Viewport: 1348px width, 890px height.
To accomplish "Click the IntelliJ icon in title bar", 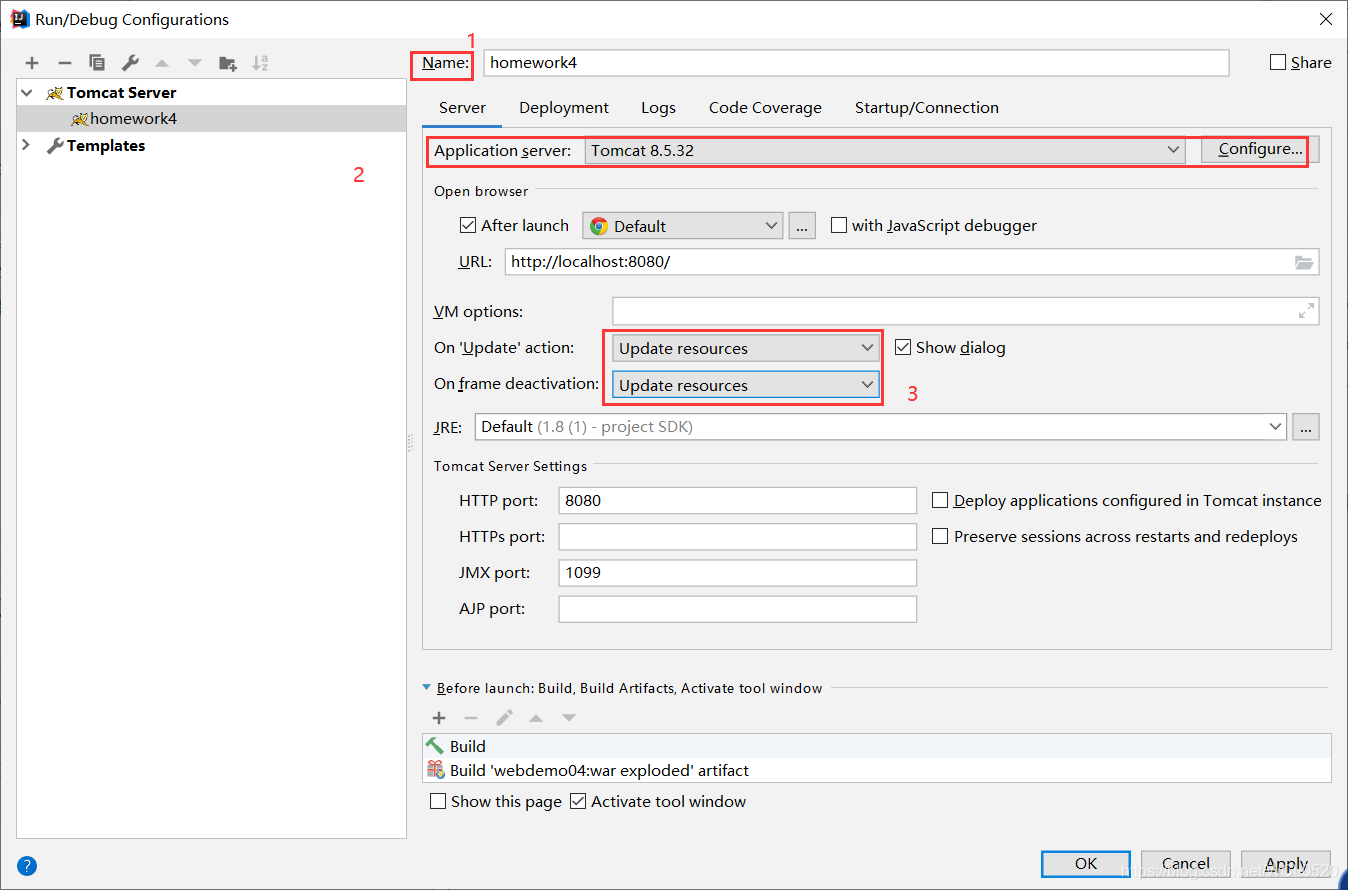I will pyautogui.click(x=19, y=19).
